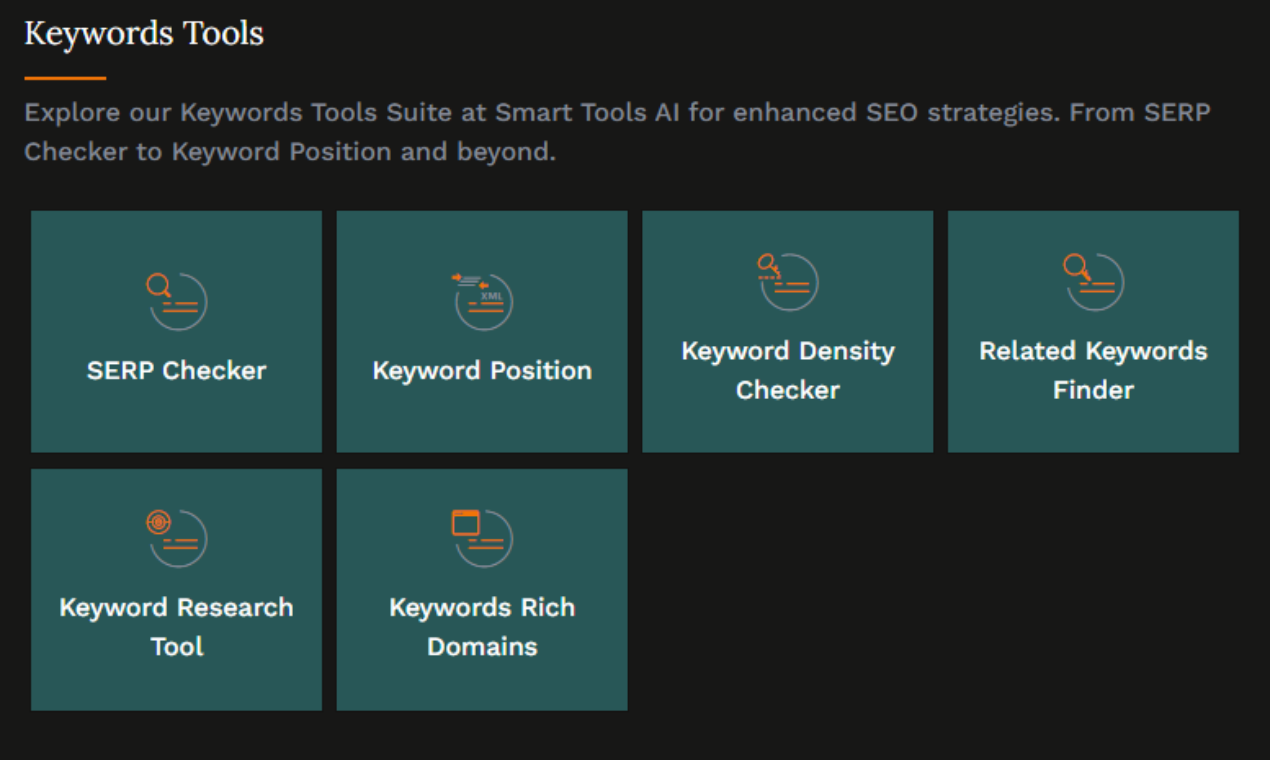The width and height of the screenshot is (1270, 760).
Task: Open the SERP Checker text label
Action: [176, 371]
